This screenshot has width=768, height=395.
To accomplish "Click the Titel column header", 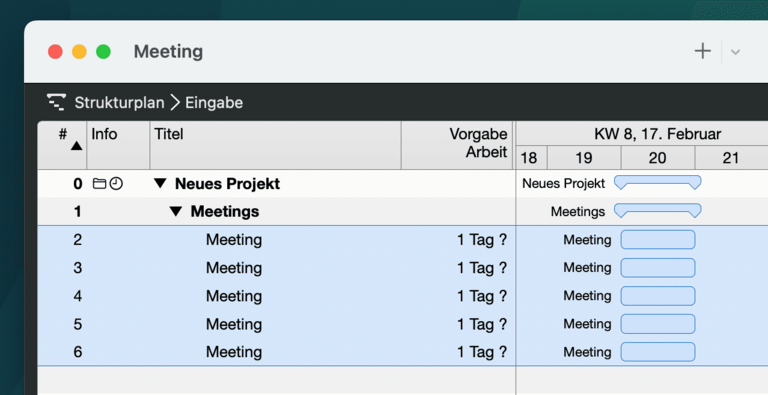I will 275,146.
